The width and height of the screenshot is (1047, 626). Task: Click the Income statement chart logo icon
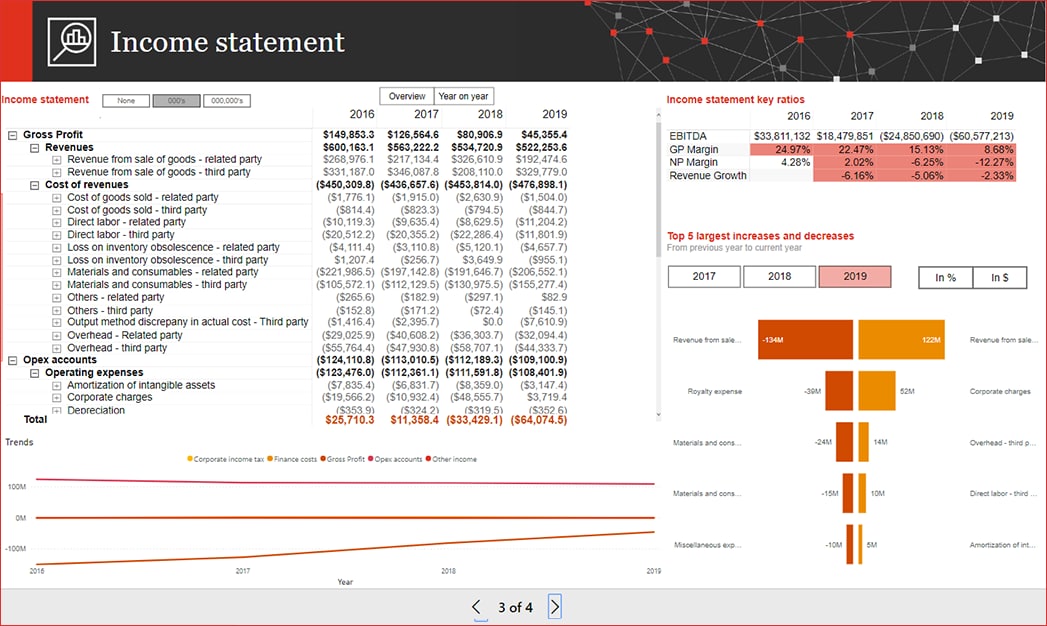coord(72,41)
